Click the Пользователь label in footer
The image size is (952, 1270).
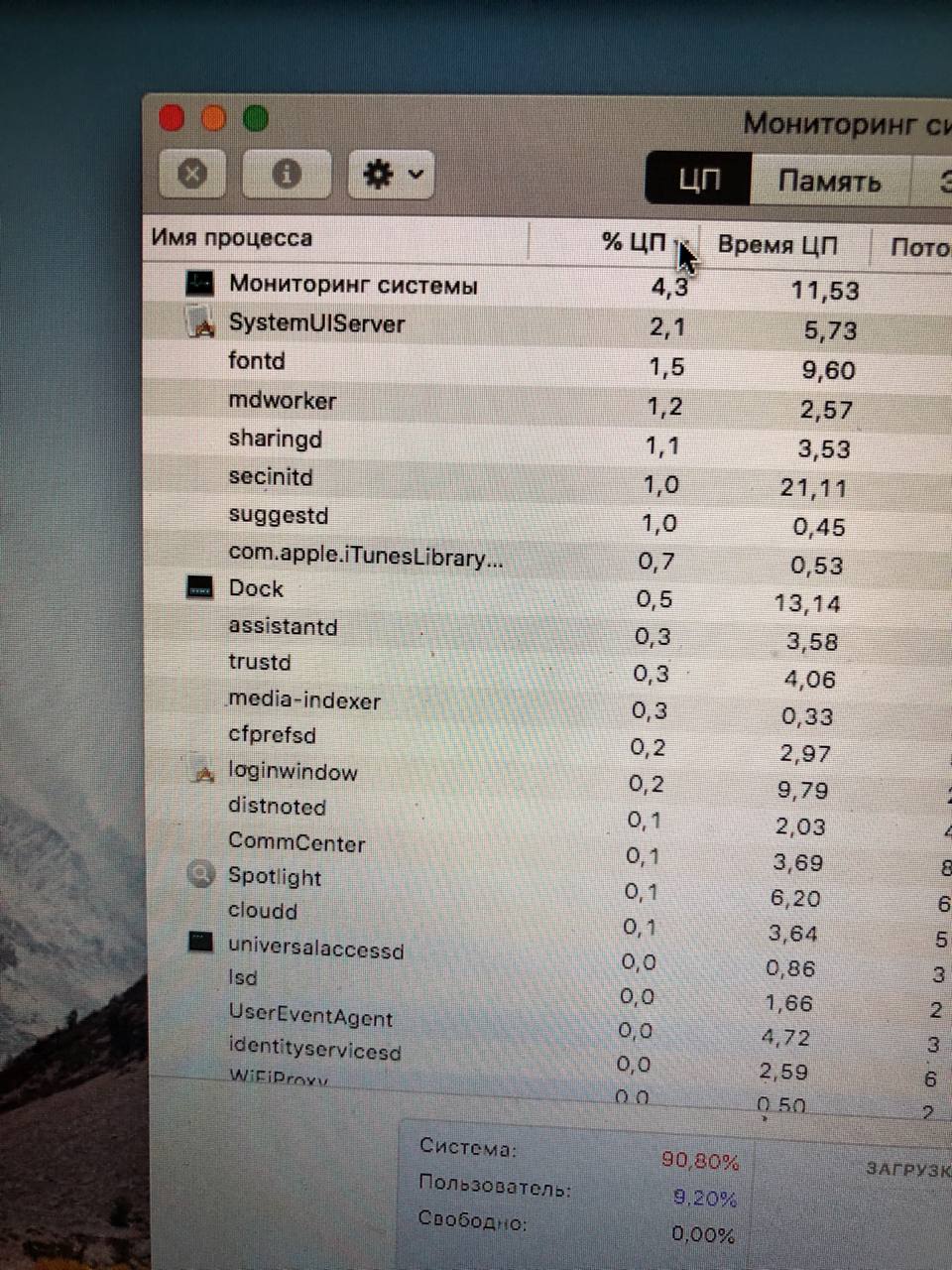(495, 1185)
